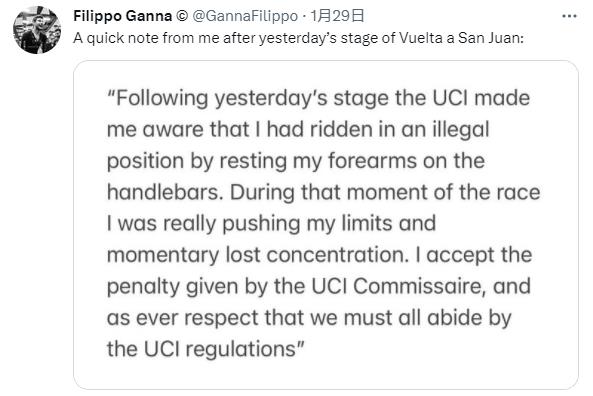The height and width of the screenshot is (396, 593).
Task: Open the attached statement image
Action: [x=326, y=225]
